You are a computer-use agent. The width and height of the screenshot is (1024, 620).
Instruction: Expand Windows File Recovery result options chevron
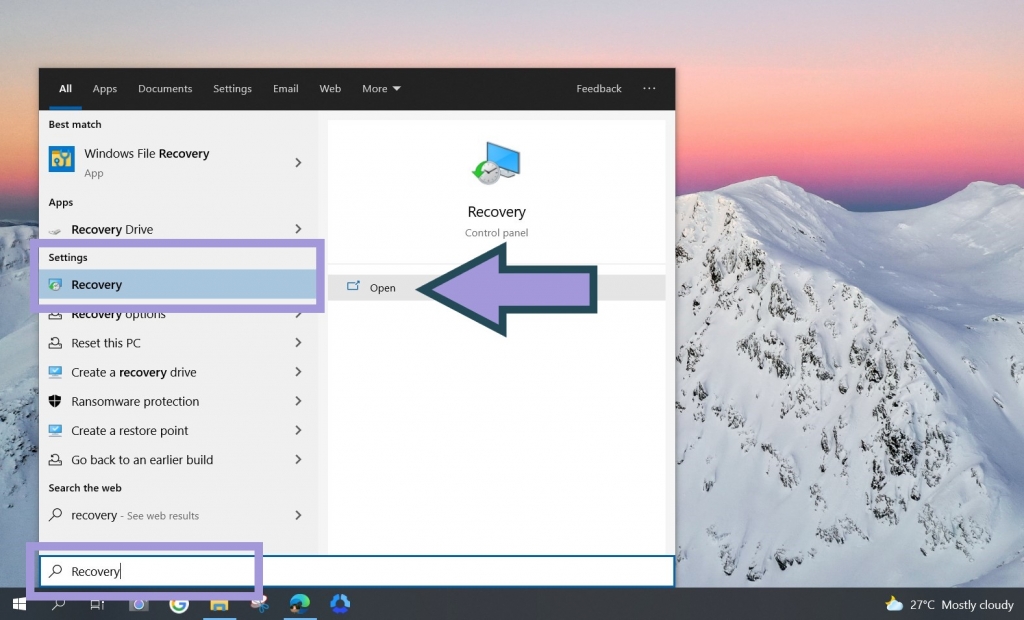click(x=297, y=162)
